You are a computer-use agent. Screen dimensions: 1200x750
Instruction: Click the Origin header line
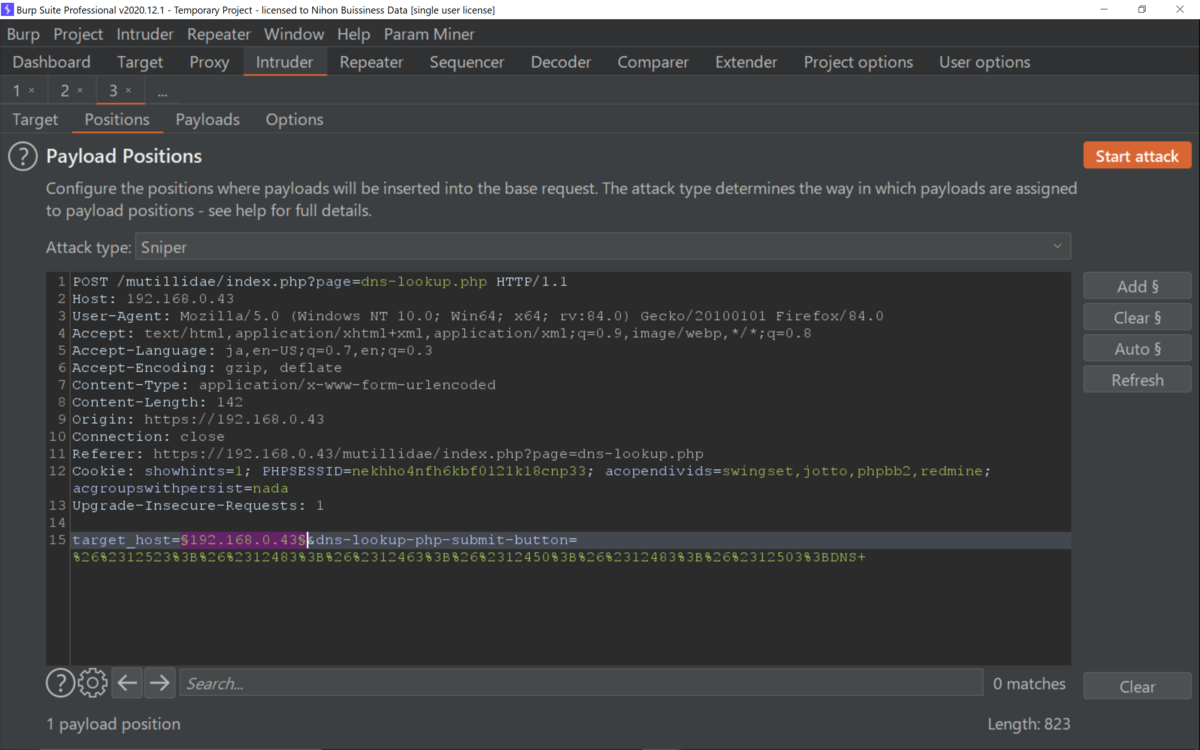click(198, 419)
